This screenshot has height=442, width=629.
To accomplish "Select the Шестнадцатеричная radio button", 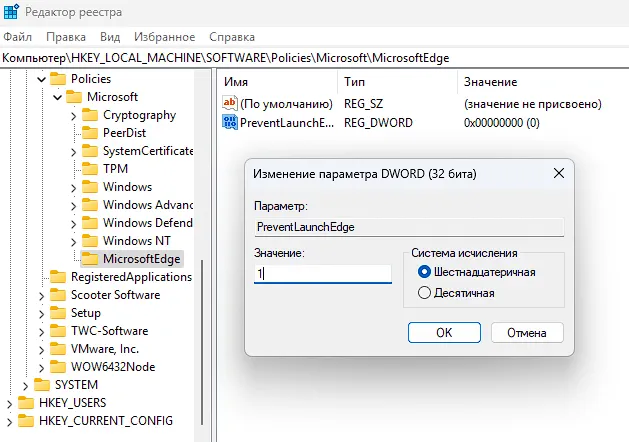I will coord(424,272).
